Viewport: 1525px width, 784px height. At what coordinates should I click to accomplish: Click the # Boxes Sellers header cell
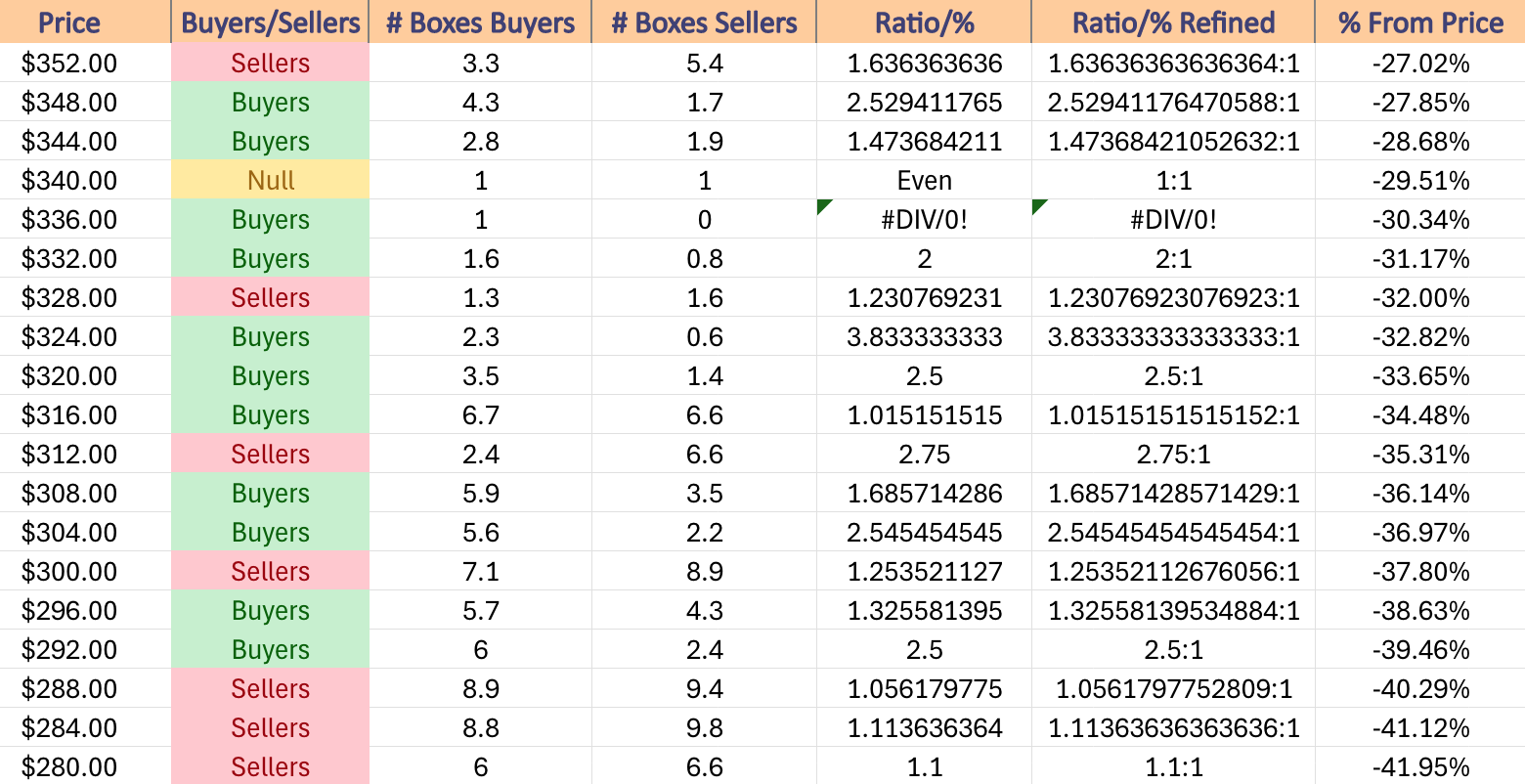pos(704,22)
